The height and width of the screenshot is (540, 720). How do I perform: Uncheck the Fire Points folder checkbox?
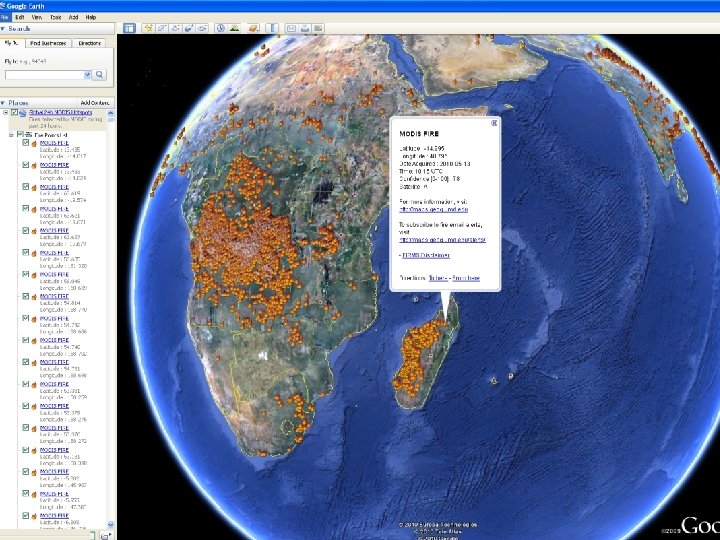20,135
